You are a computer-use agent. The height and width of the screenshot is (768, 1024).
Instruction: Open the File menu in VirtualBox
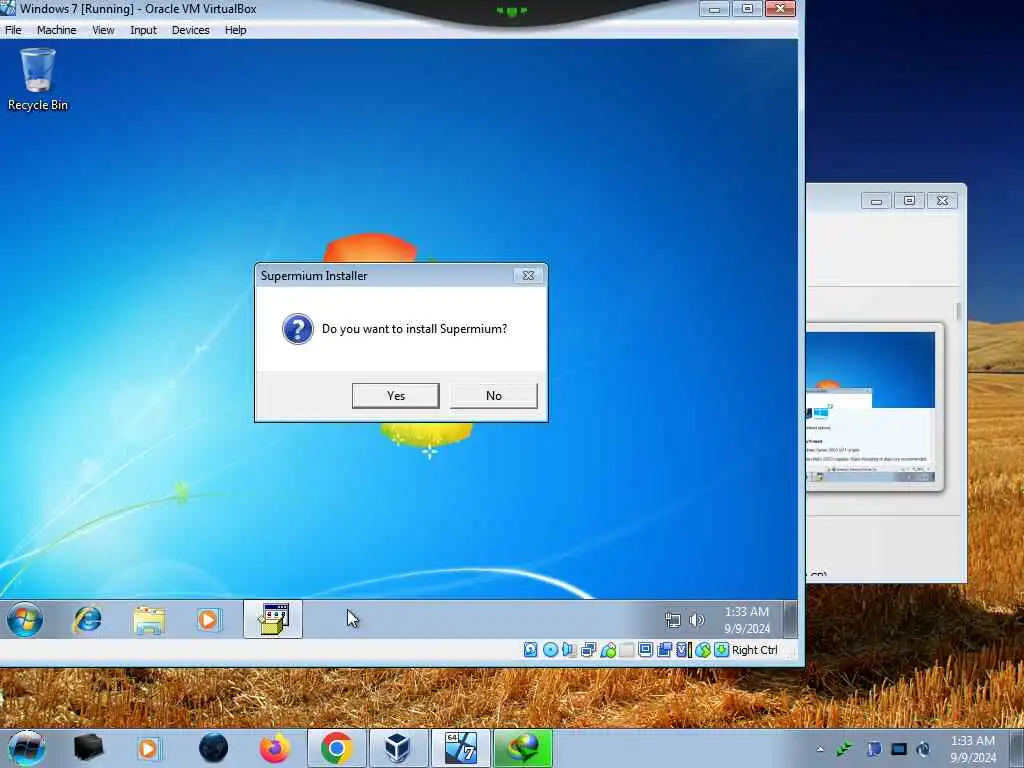click(x=13, y=30)
